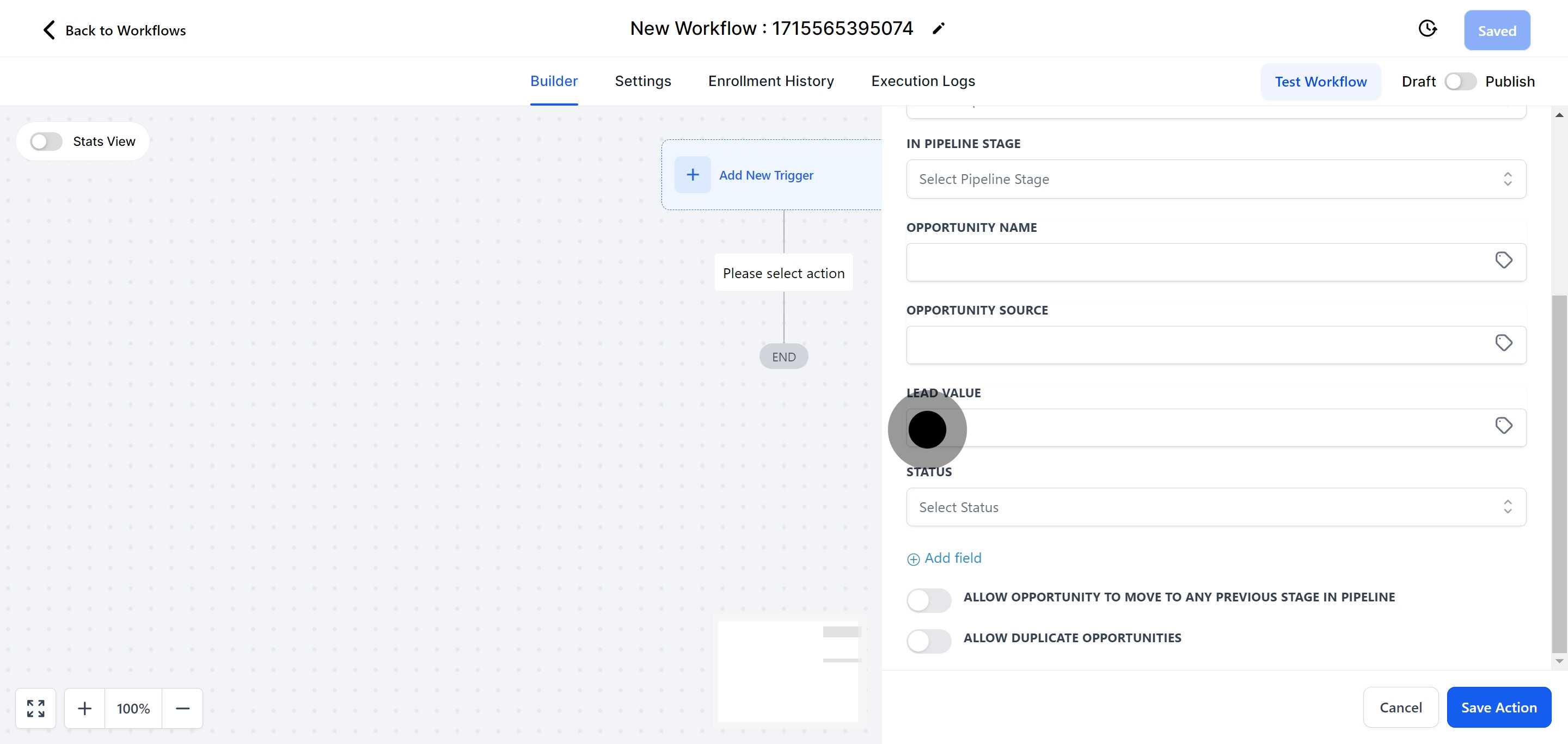Enable move to previous stage toggle
The height and width of the screenshot is (744, 1568).
click(x=928, y=600)
